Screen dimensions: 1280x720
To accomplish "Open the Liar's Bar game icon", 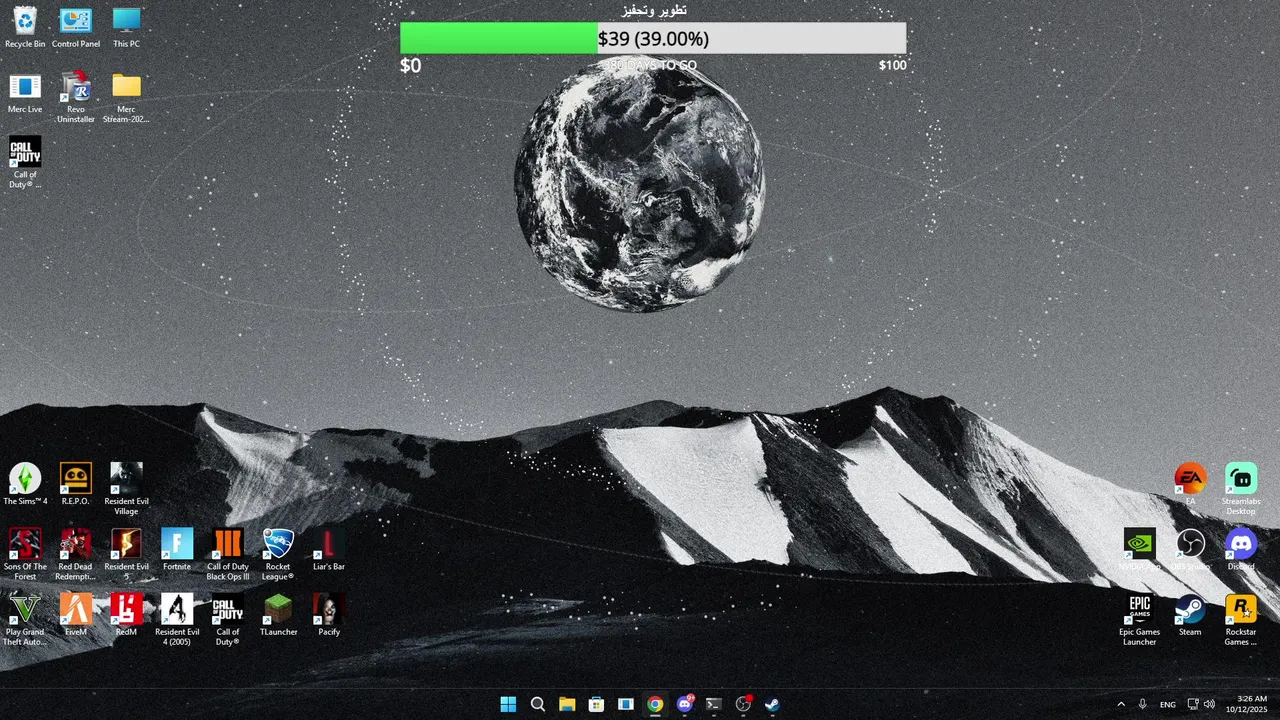I will 329,549.
